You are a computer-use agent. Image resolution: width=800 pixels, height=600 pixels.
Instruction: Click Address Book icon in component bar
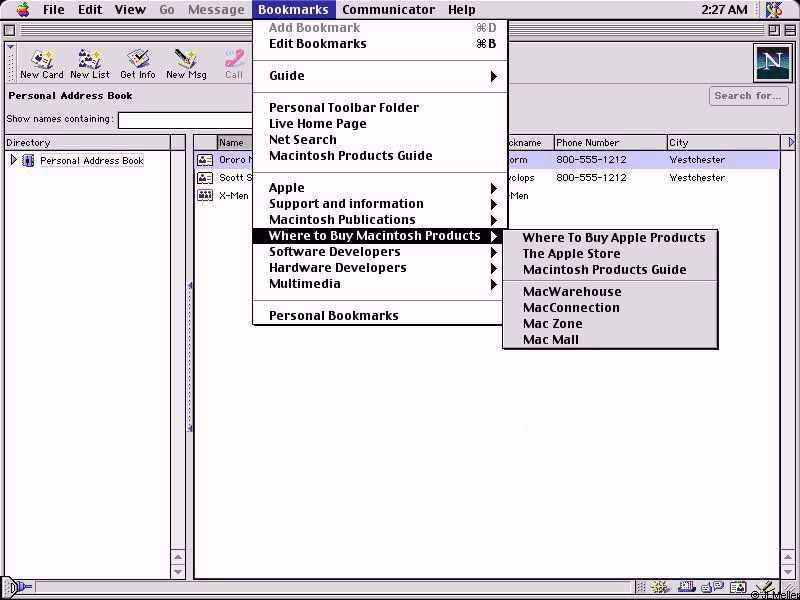pyautogui.click(x=738, y=587)
